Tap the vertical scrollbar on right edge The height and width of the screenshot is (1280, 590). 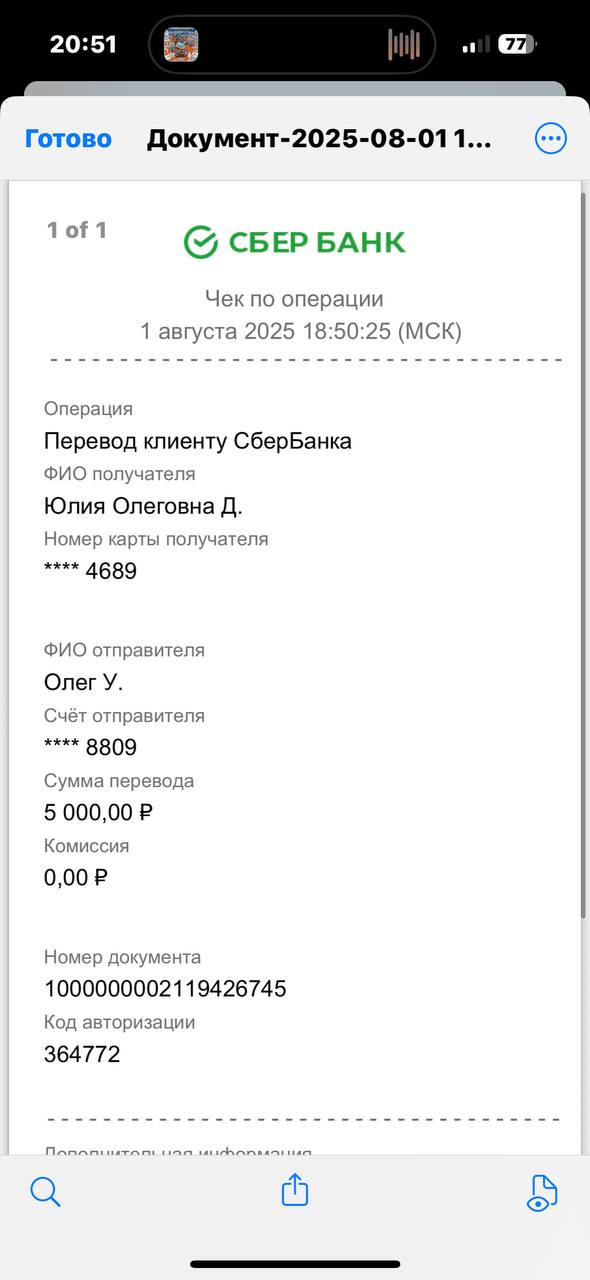point(584,555)
